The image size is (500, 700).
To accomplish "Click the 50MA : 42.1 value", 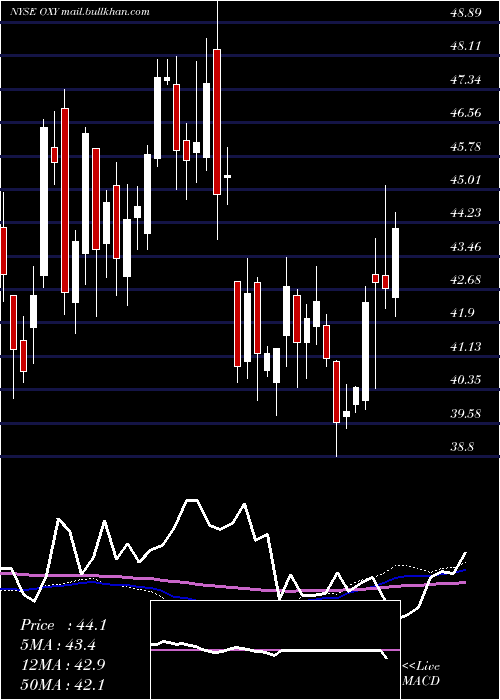I will click(63, 684).
